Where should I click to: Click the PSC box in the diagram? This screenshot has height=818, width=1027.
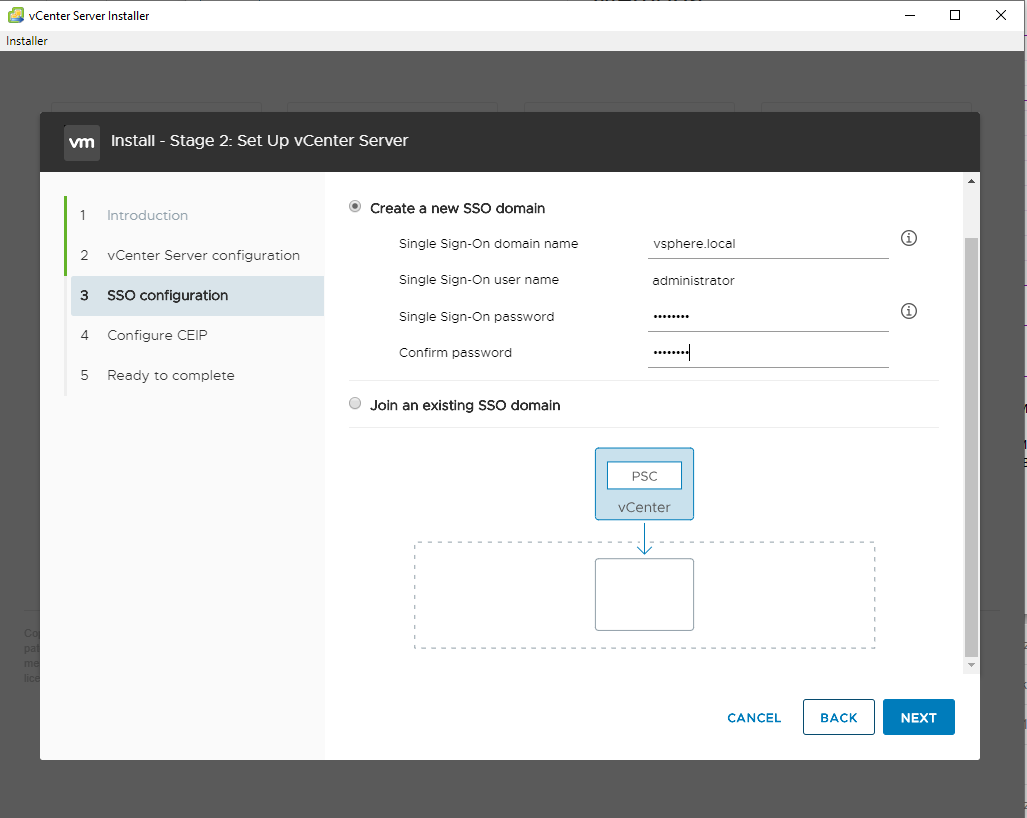644,476
